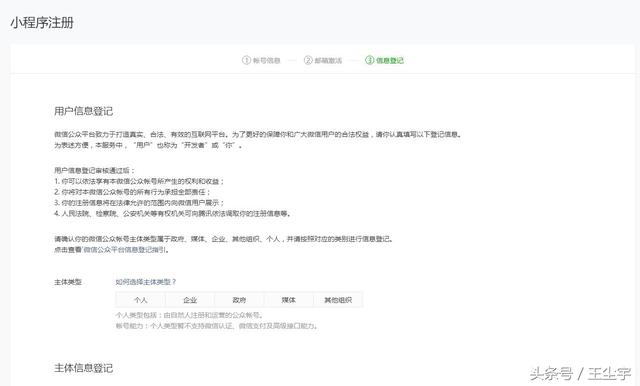This screenshot has height=386, width=640.
Task: Choose 个人 as the subject type
Action: [140, 300]
